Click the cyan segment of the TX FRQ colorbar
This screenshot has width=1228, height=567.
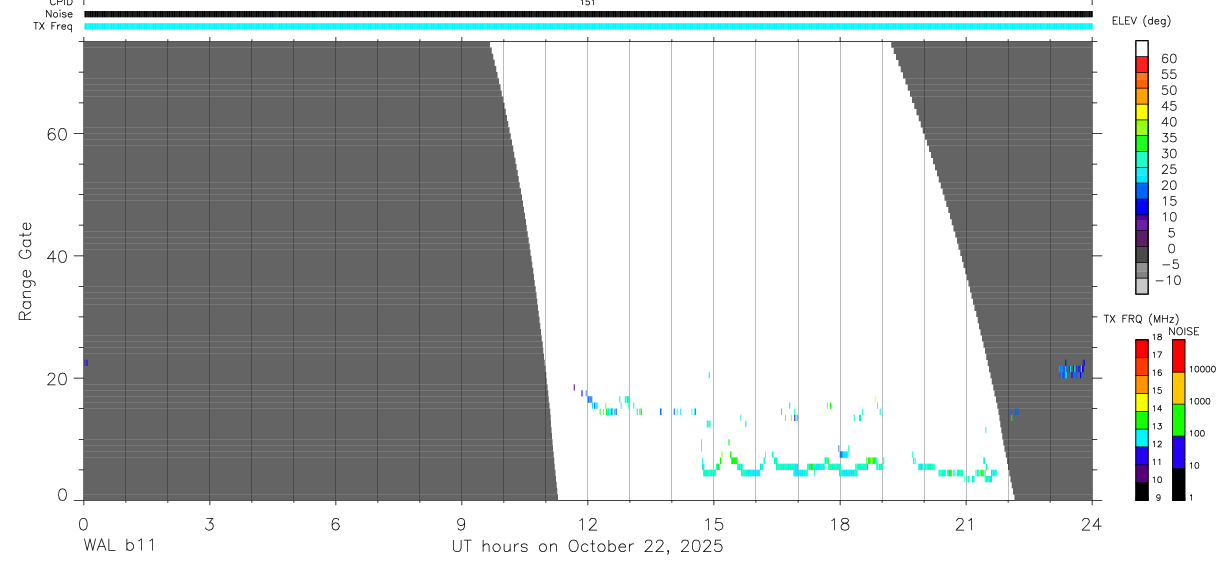click(1141, 438)
